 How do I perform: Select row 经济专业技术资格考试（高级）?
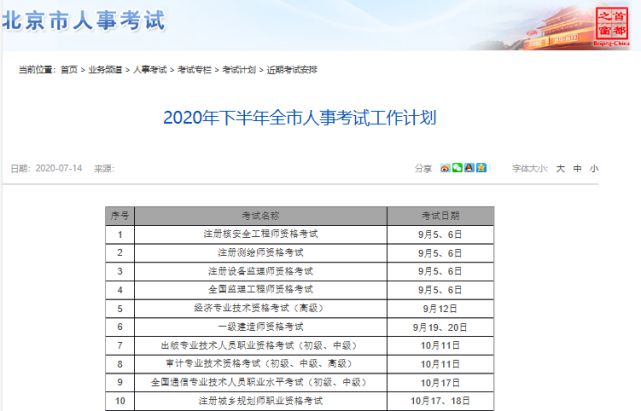(300, 308)
